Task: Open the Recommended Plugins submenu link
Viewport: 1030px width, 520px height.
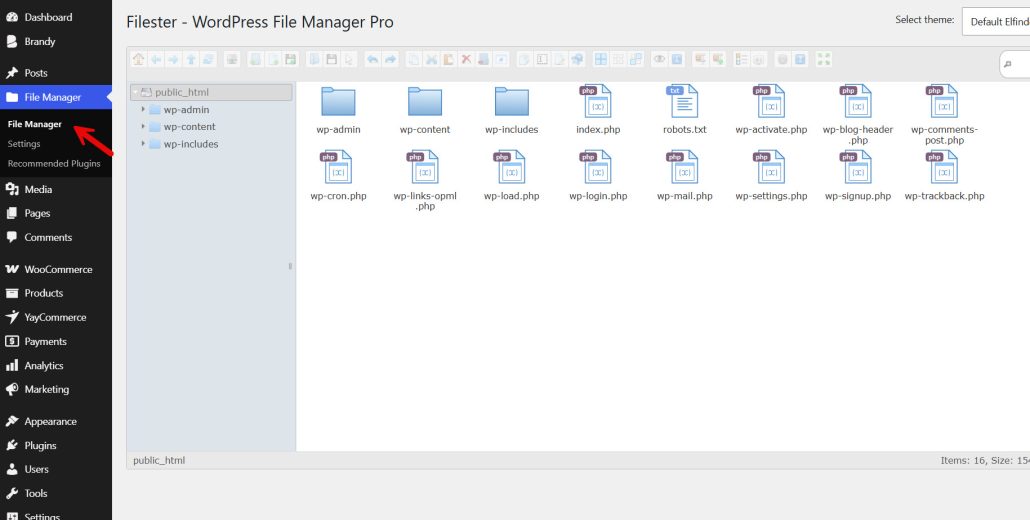Action: [x=54, y=163]
